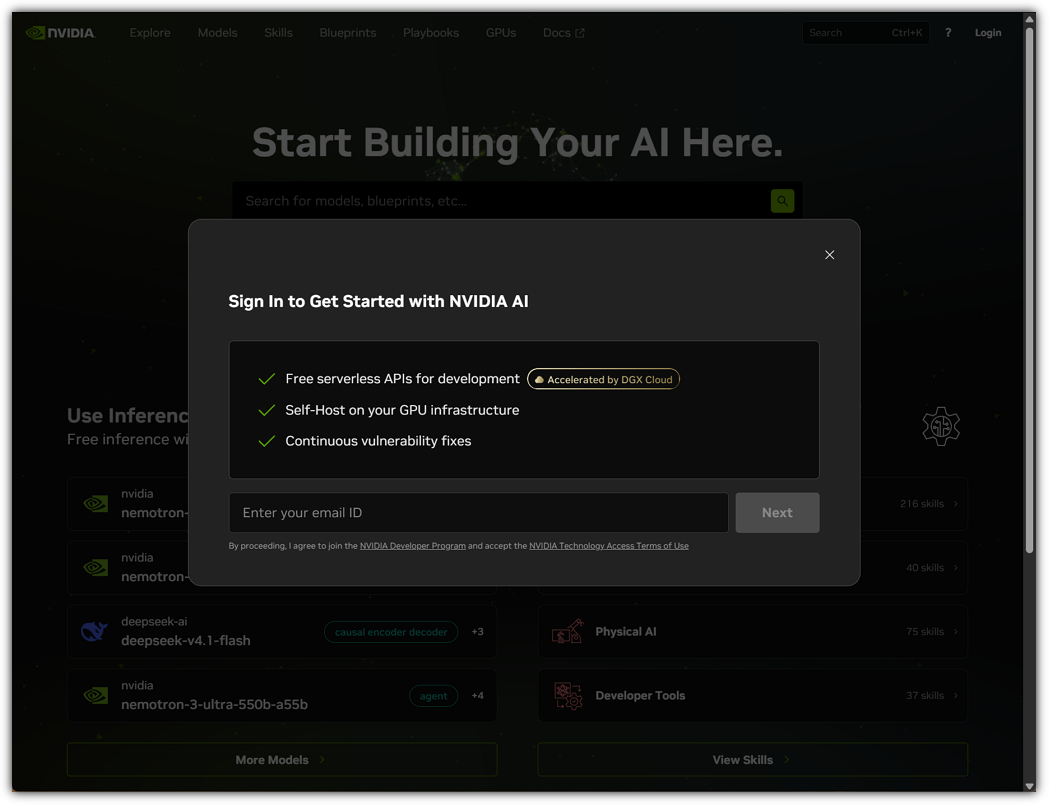This screenshot has width=1049, height=805.
Task: Open the NVIDIA Developer Program link
Action: (413, 546)
